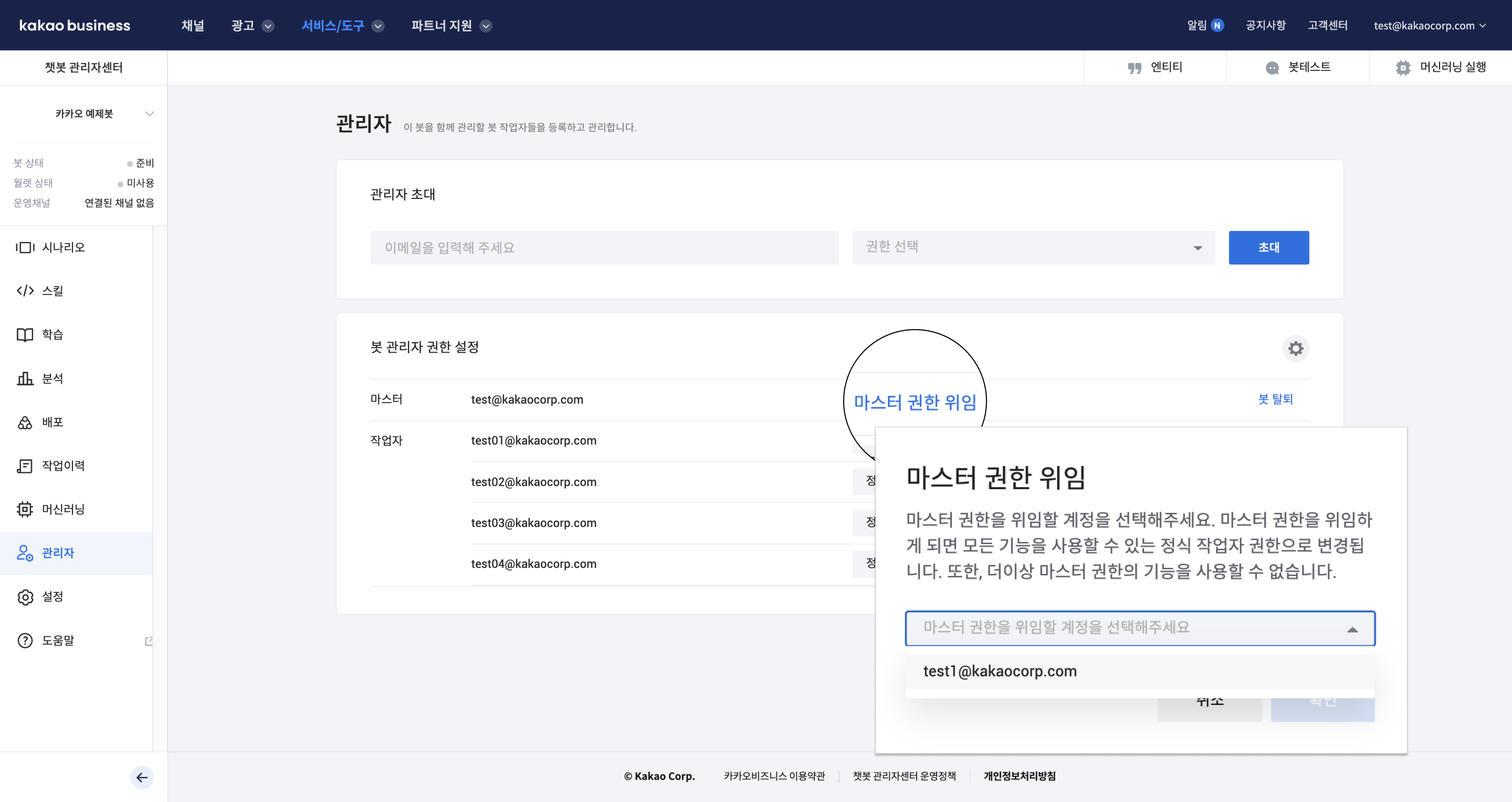Click the 머신러닝 chip icon in sidebar
1512x802 pixels.
click(x=25, y=509)
